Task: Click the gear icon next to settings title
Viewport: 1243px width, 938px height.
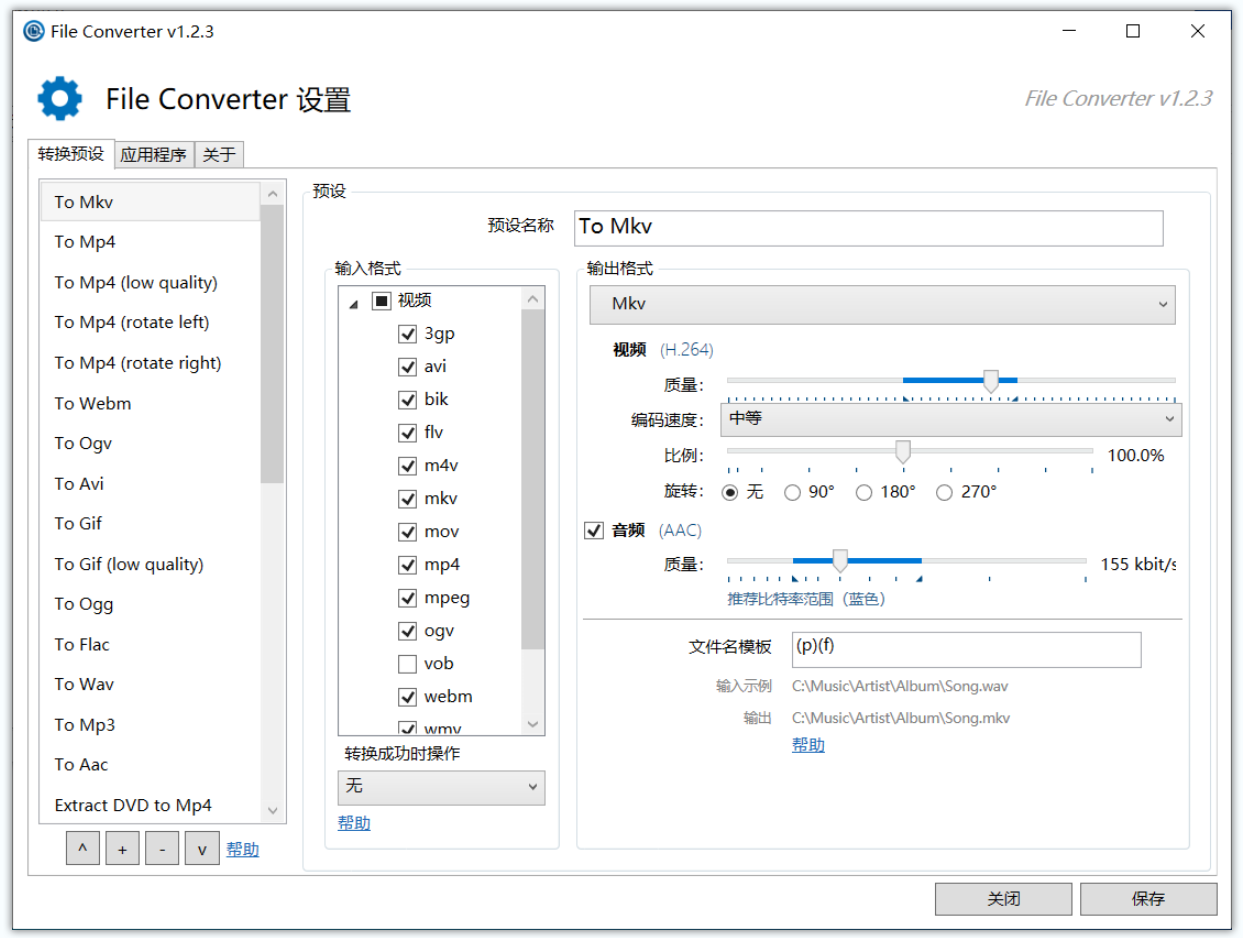Action: [x=59, y=97]
